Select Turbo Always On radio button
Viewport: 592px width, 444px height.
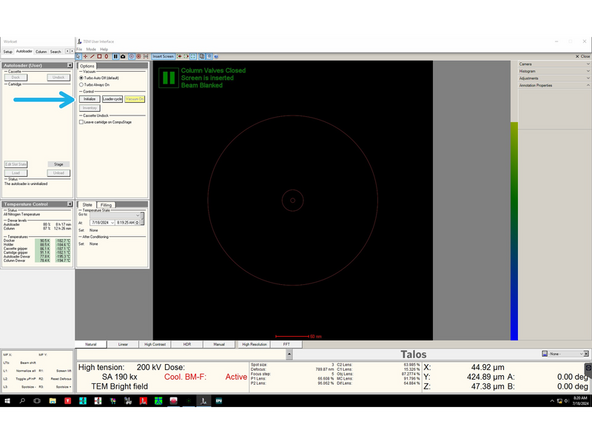point(81,85)
